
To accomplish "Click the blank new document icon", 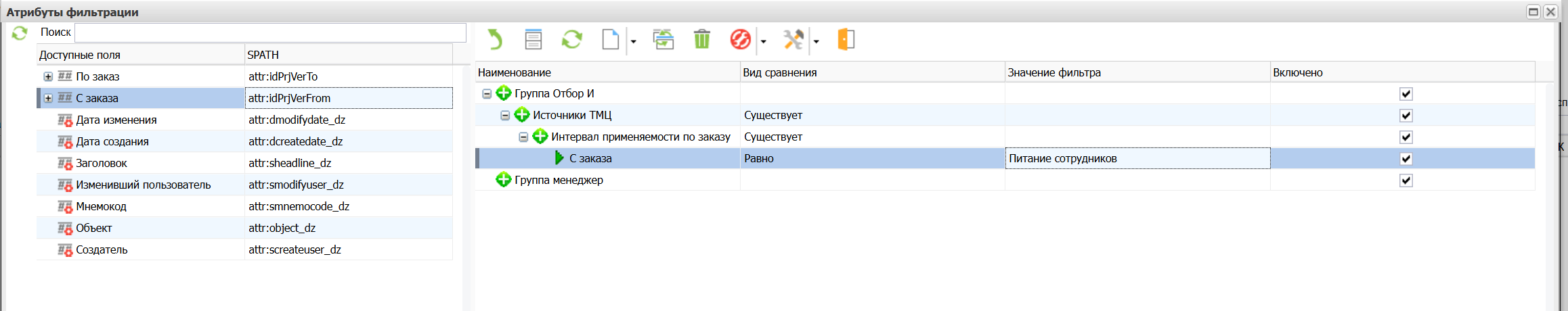I will (x=610, y=40).
